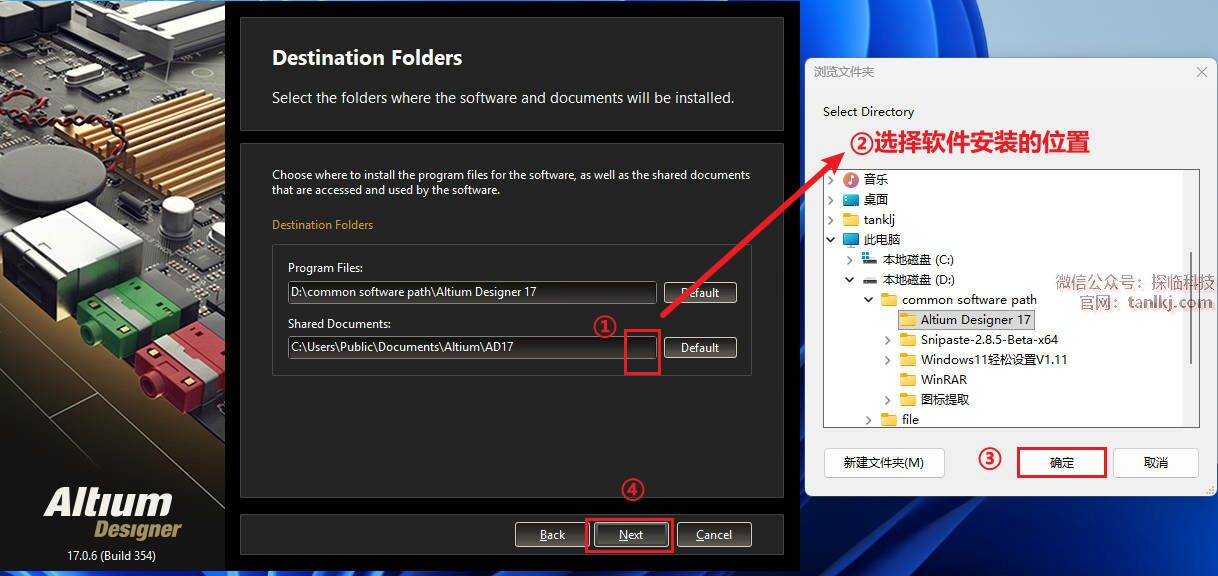1218x576 pixels.
Task: Create a folder with 新建文件夹(M)
Action: [x=883, y=462]
